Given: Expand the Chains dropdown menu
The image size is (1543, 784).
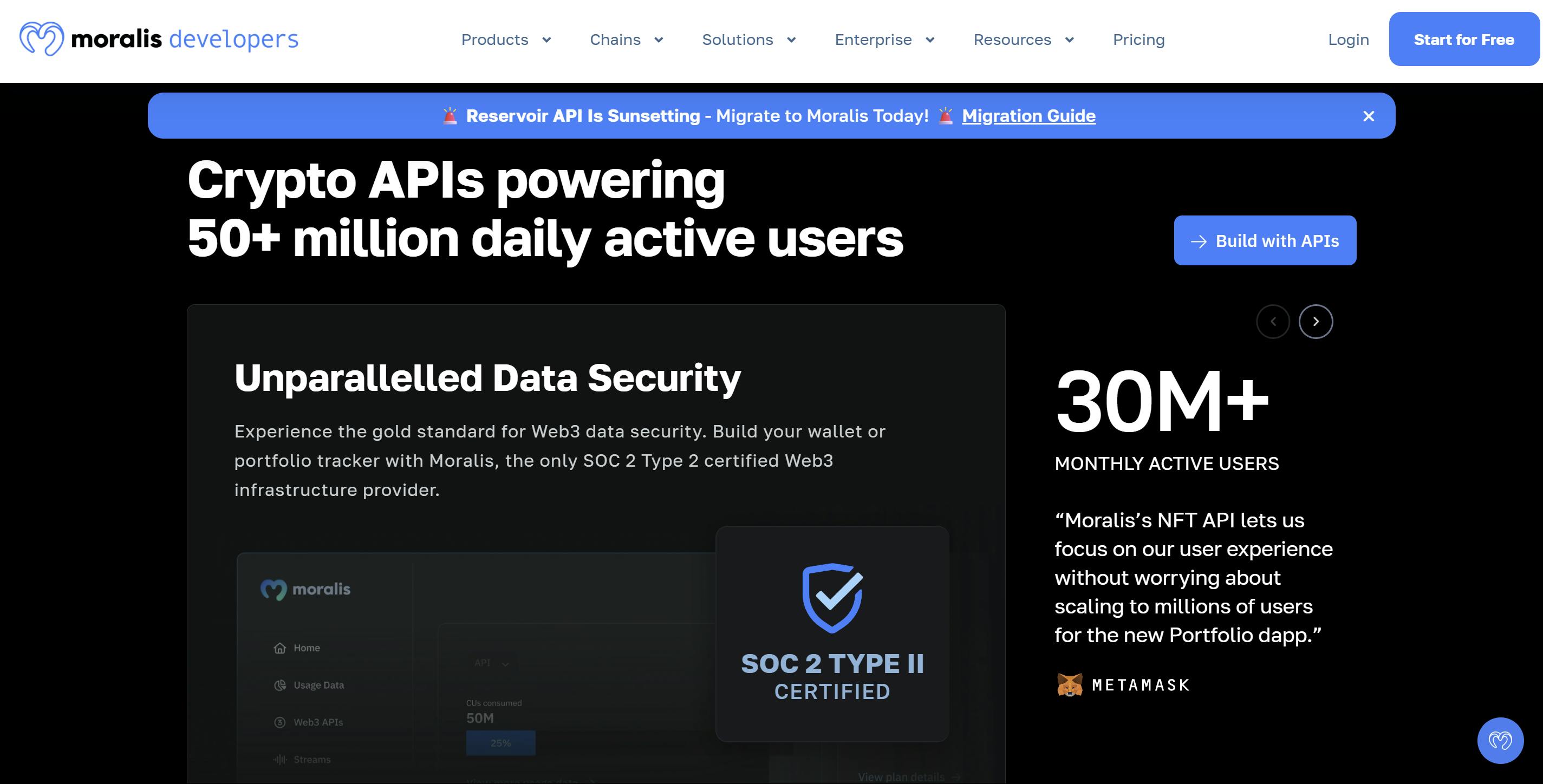Looking at the screenshot, I should click(x=626, y=40).
